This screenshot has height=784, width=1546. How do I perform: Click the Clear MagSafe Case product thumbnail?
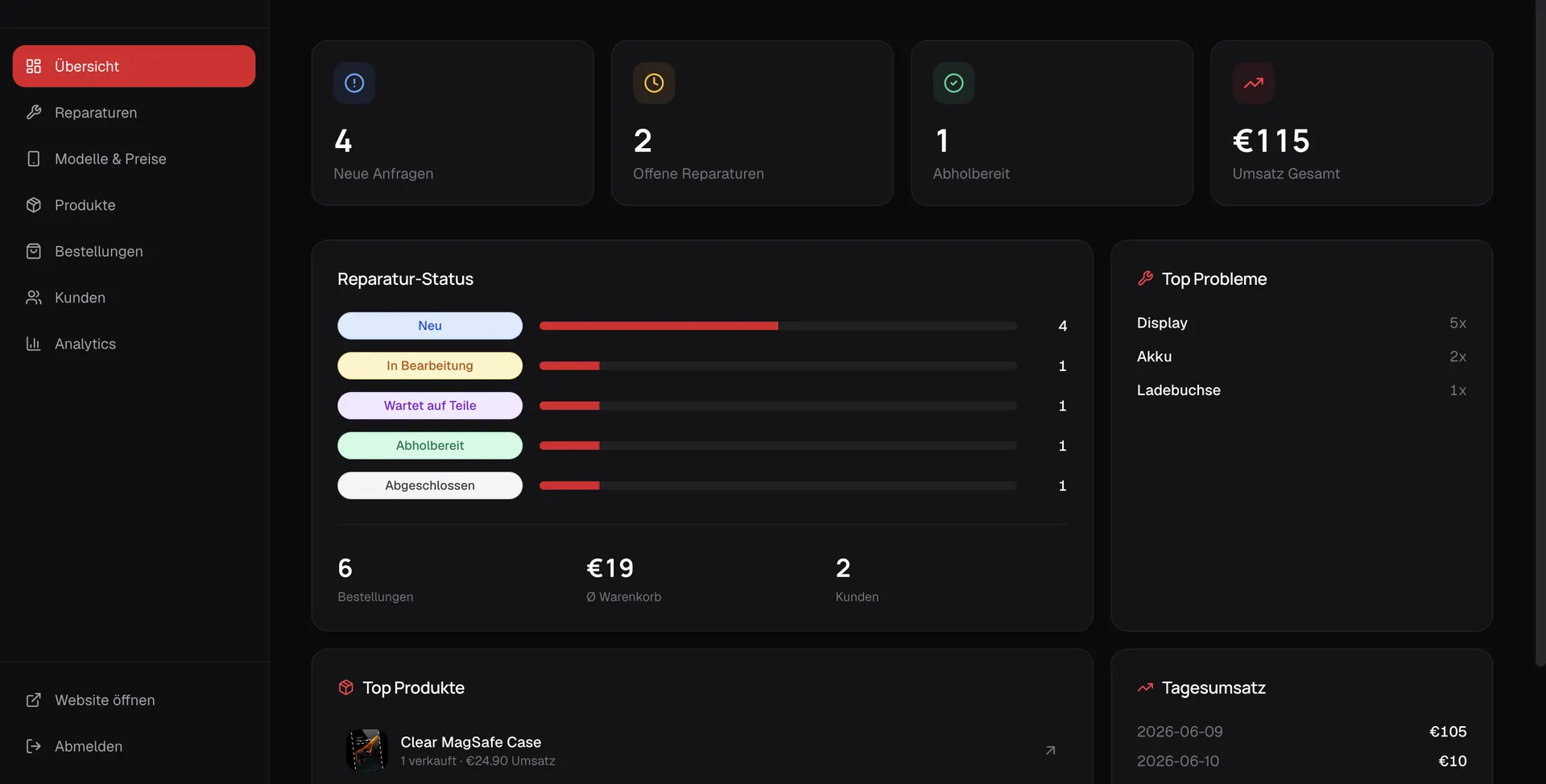click(x=366, y=750)
